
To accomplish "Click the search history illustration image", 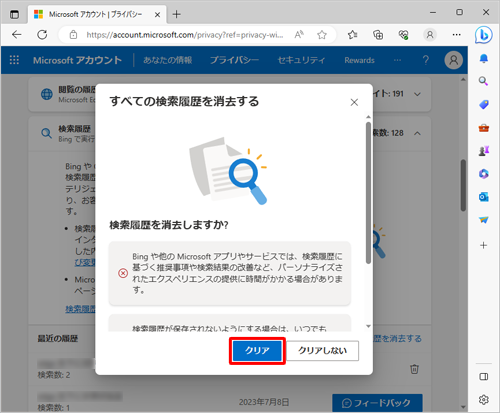I will [228, 170].
